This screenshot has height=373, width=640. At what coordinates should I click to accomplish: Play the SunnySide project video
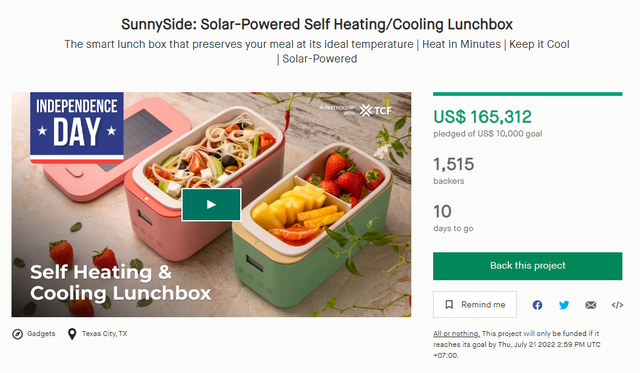click(x=211, y=204)
